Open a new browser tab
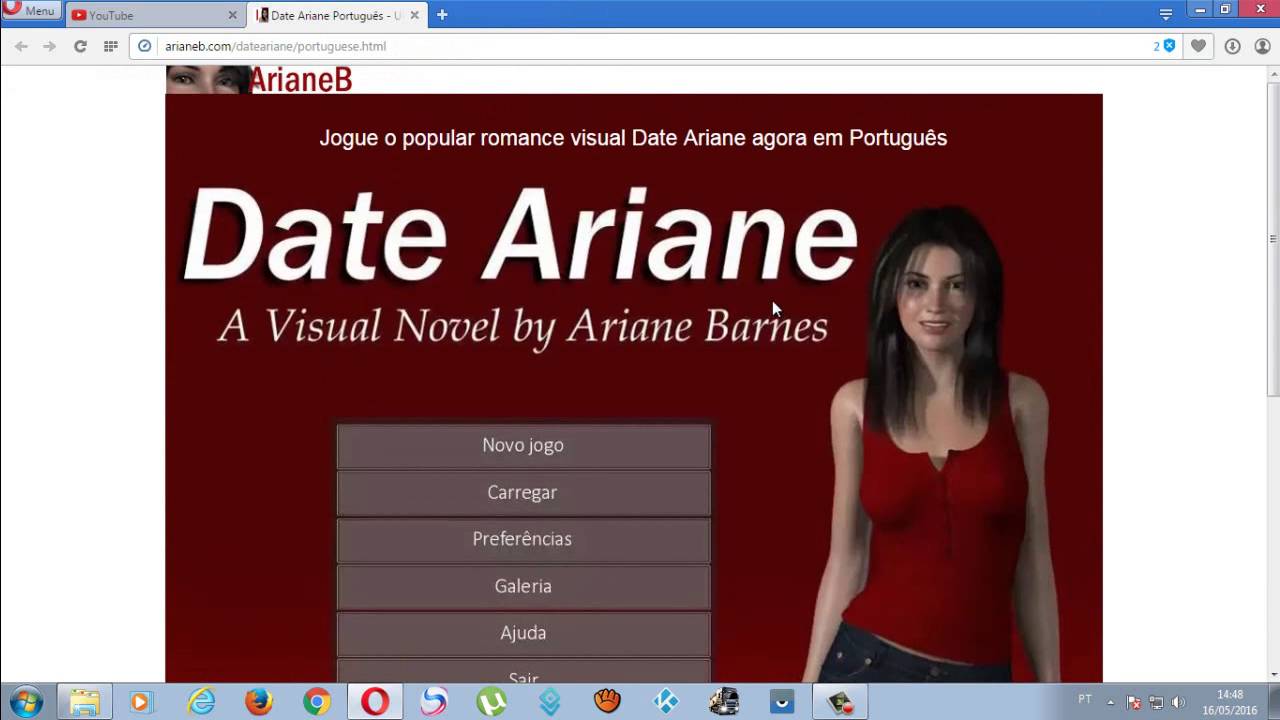 442,15
